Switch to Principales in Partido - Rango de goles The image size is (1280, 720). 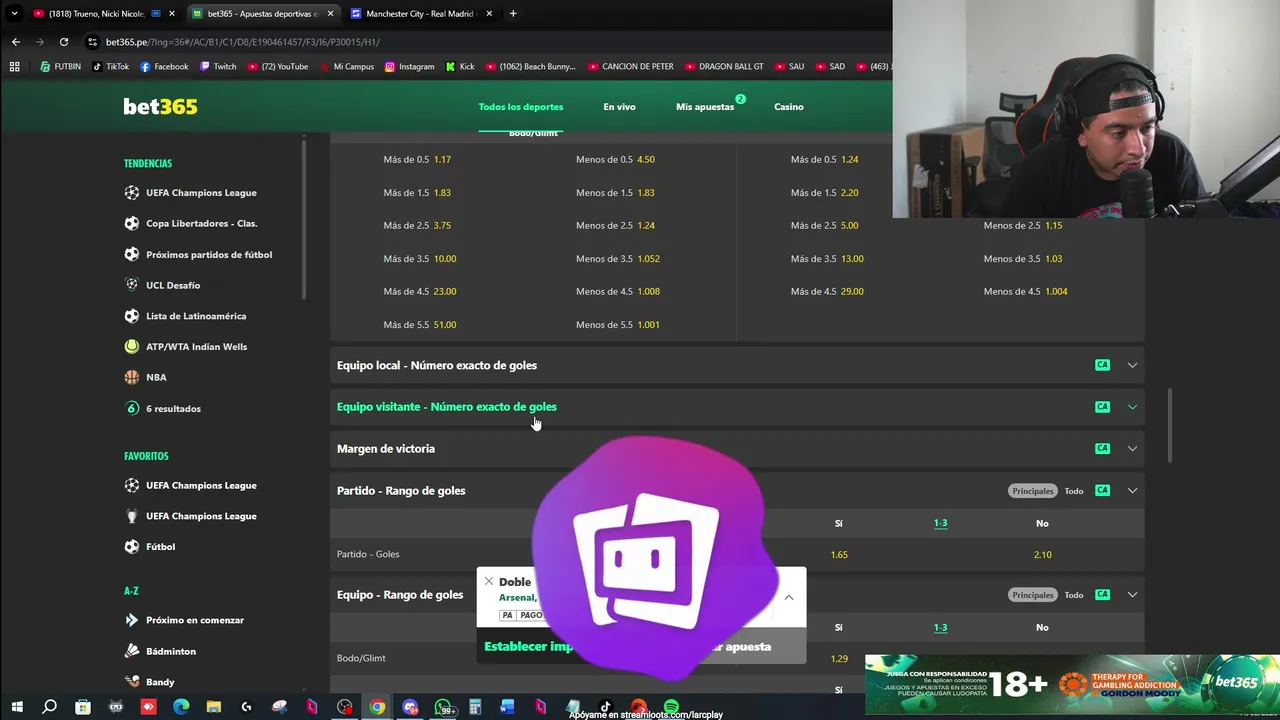point(1032,491)
